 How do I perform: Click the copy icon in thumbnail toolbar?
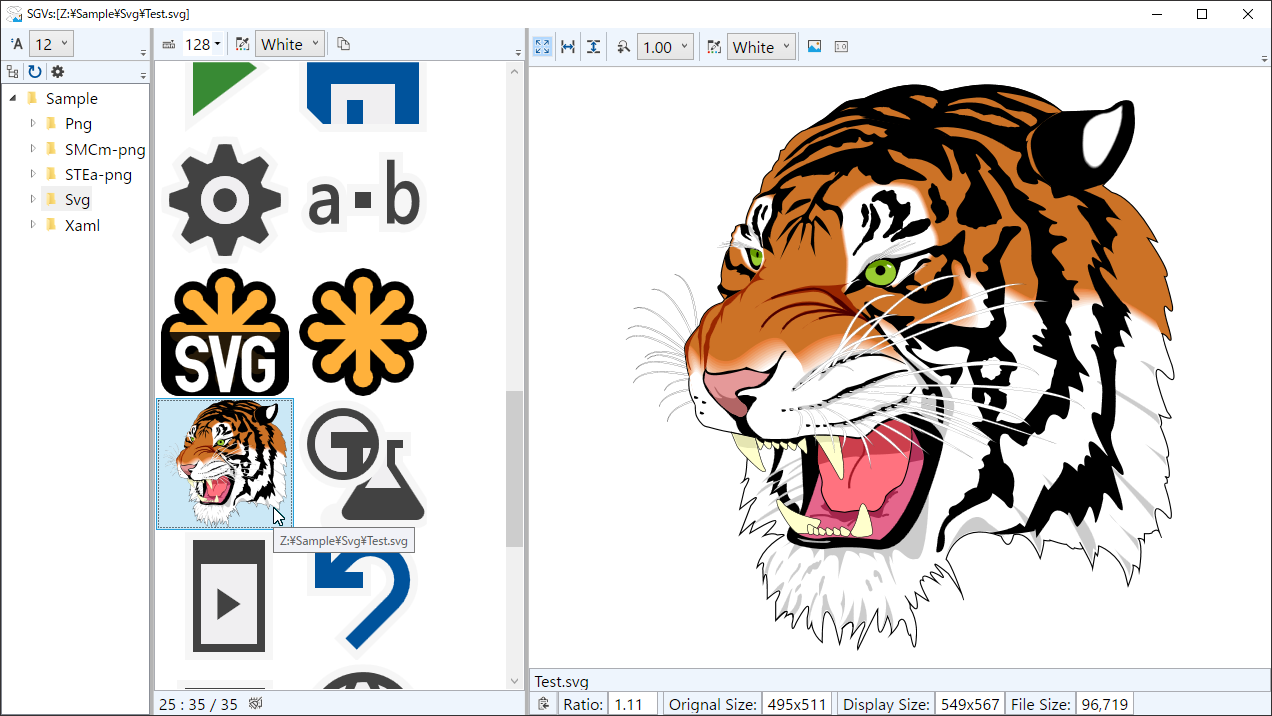click(343, 44)
